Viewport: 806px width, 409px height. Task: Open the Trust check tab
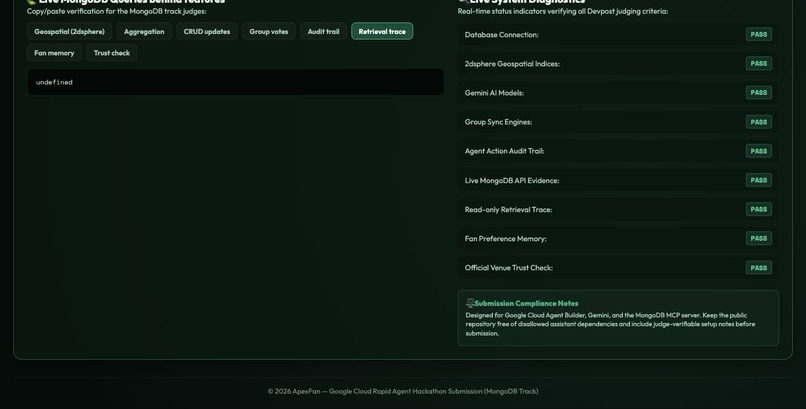pos(112,53)
